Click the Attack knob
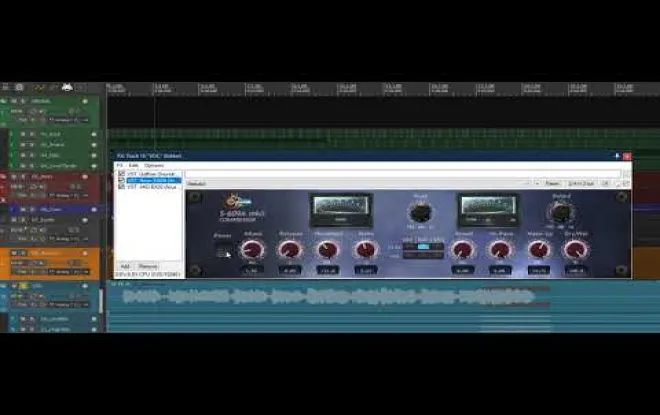The height and width of the screenshot is (415, 660). pyautogui.click(x=252, y=250)
